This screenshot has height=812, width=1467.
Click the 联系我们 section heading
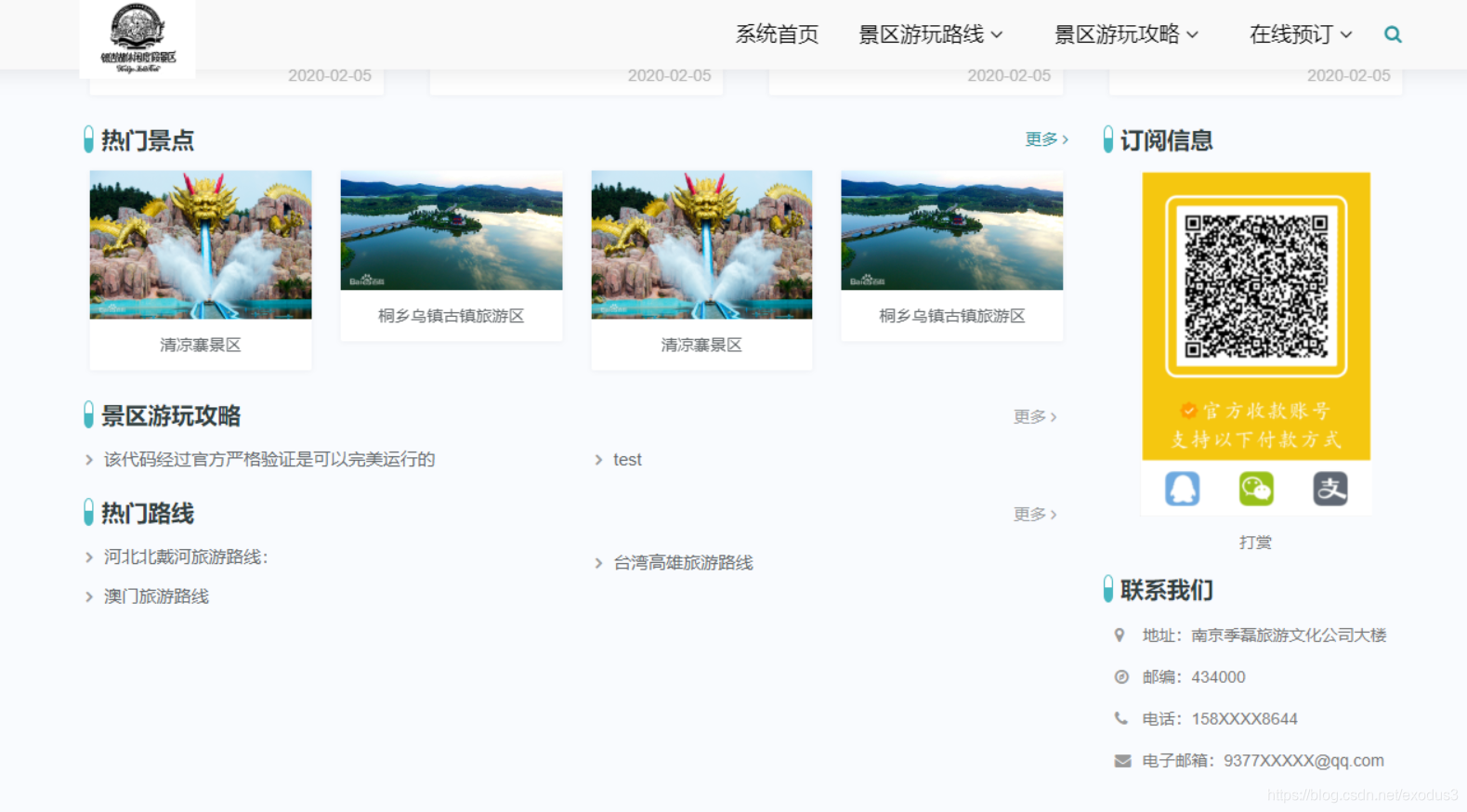(x=1166, y=590)
